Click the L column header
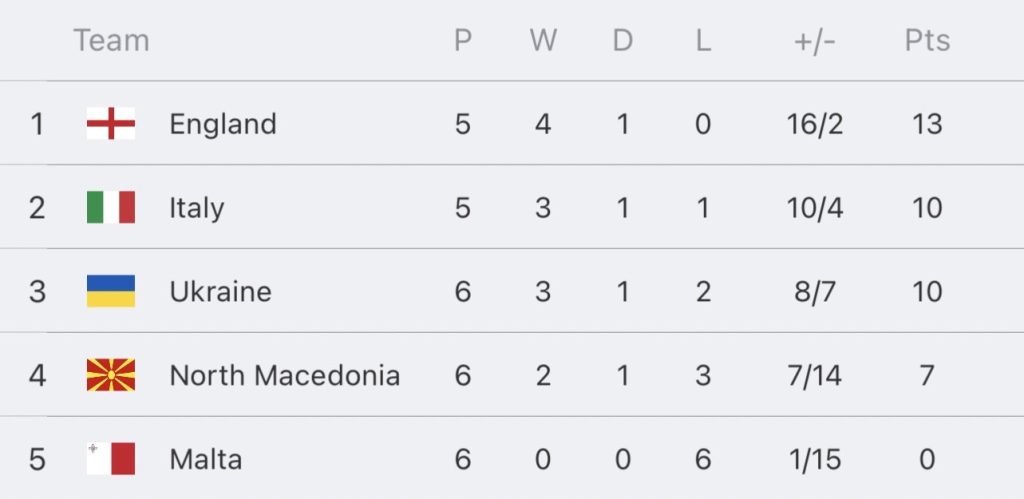Viewport: 1024px width, 499px height. pos(703,40)
